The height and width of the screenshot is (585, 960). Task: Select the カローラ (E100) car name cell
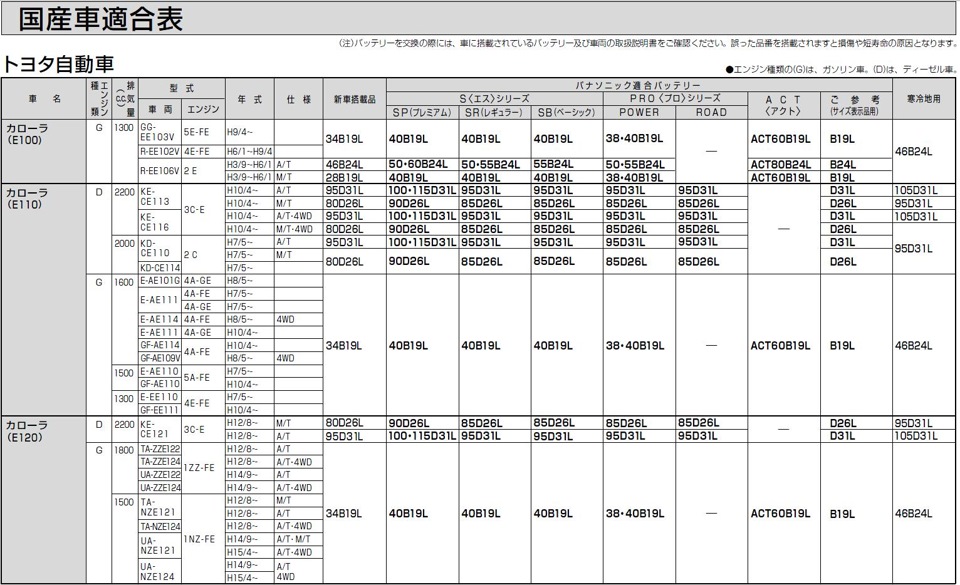pos(44,151)
